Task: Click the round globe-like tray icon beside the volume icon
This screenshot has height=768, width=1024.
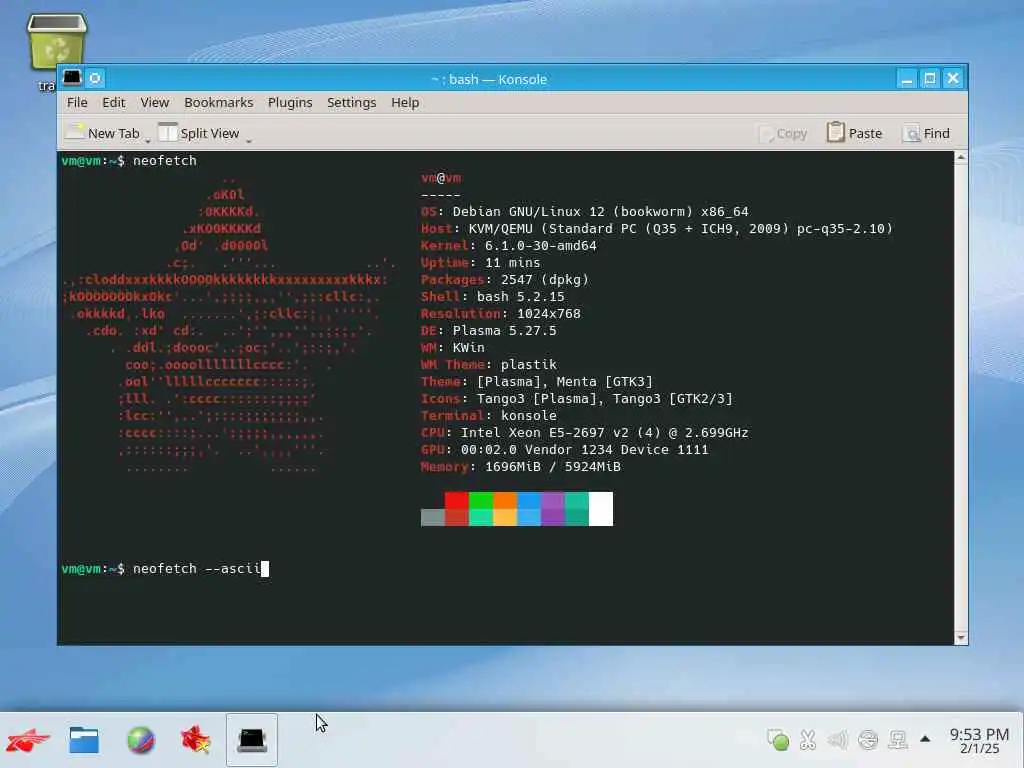Action: [868, 739]
